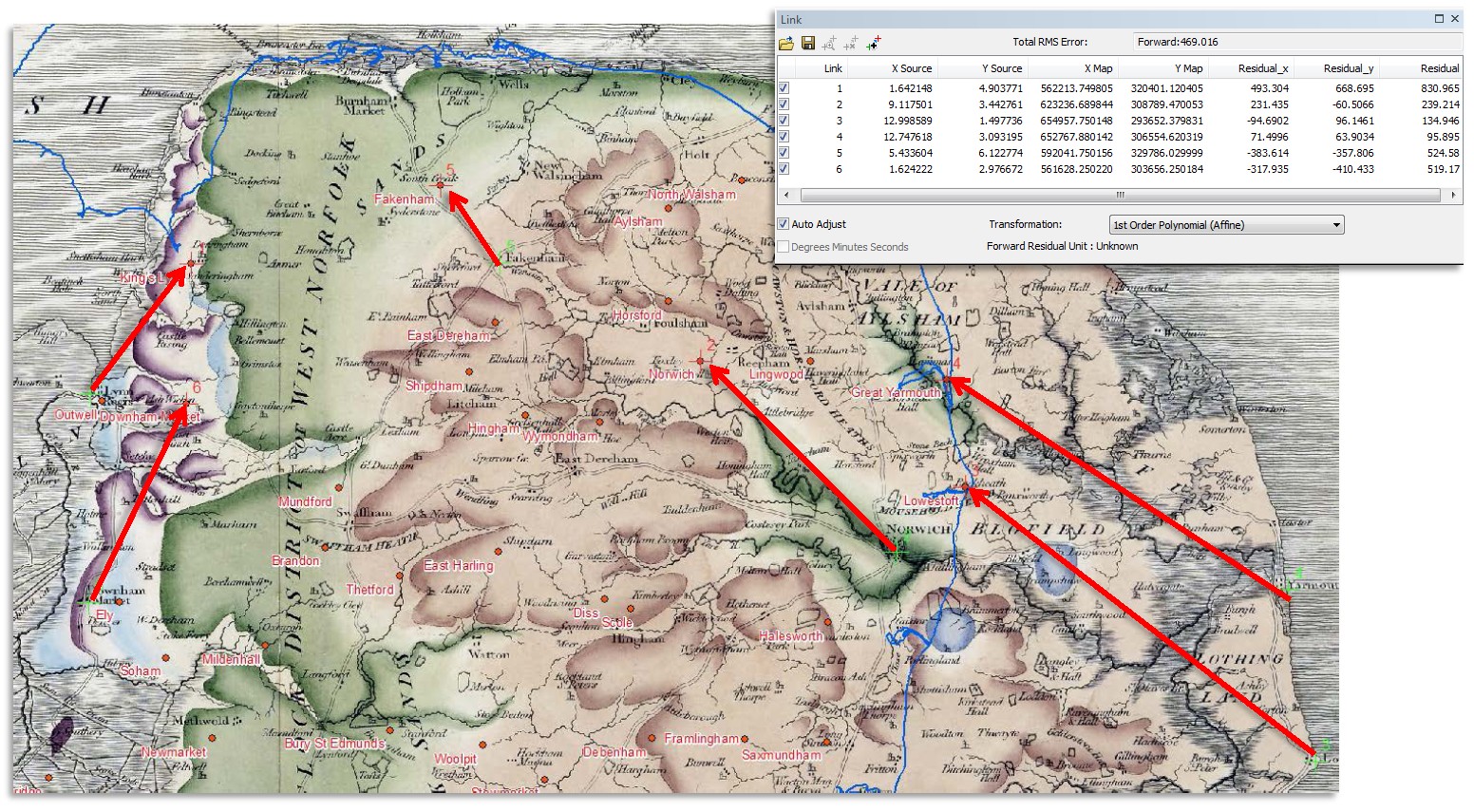Screen dimensions: 1474x812
Task: Uncheck the checkbox for link 4
Action: point(784,137)
